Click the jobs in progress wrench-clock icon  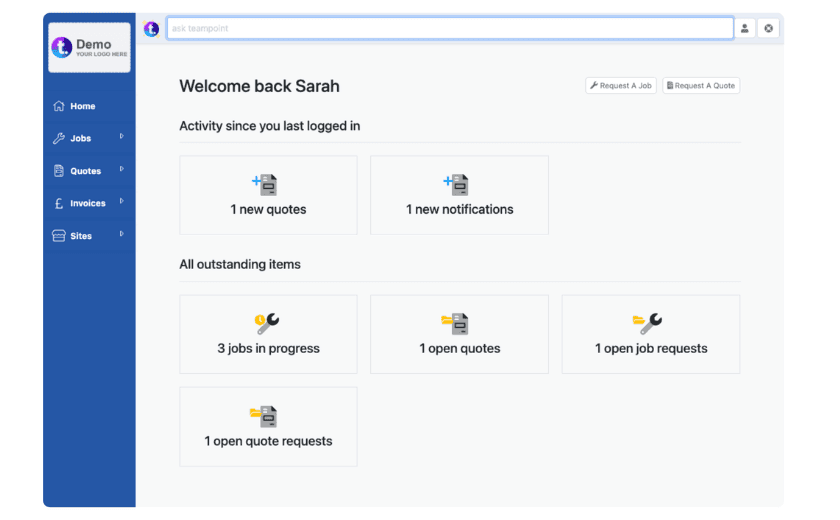point(267,323)
